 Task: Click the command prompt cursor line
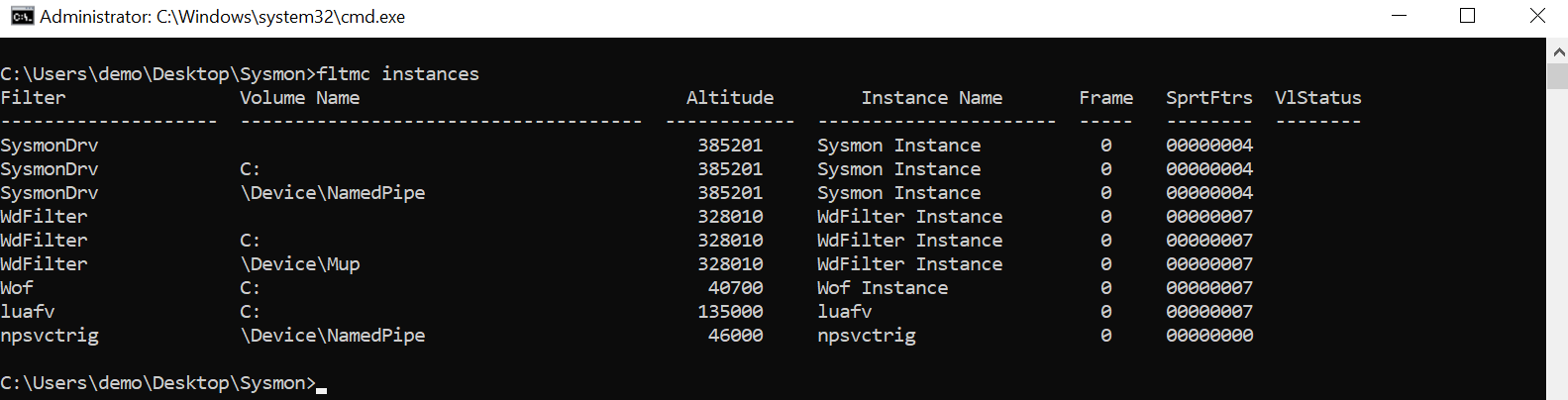point(163,383)
